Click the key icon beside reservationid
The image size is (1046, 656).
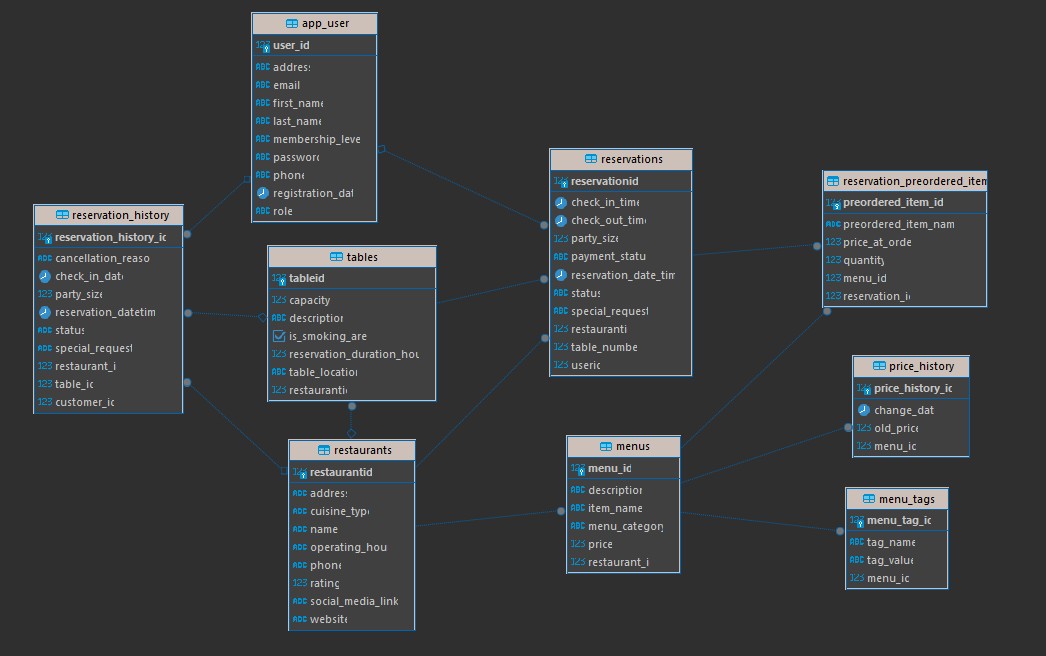coord(561,182)
